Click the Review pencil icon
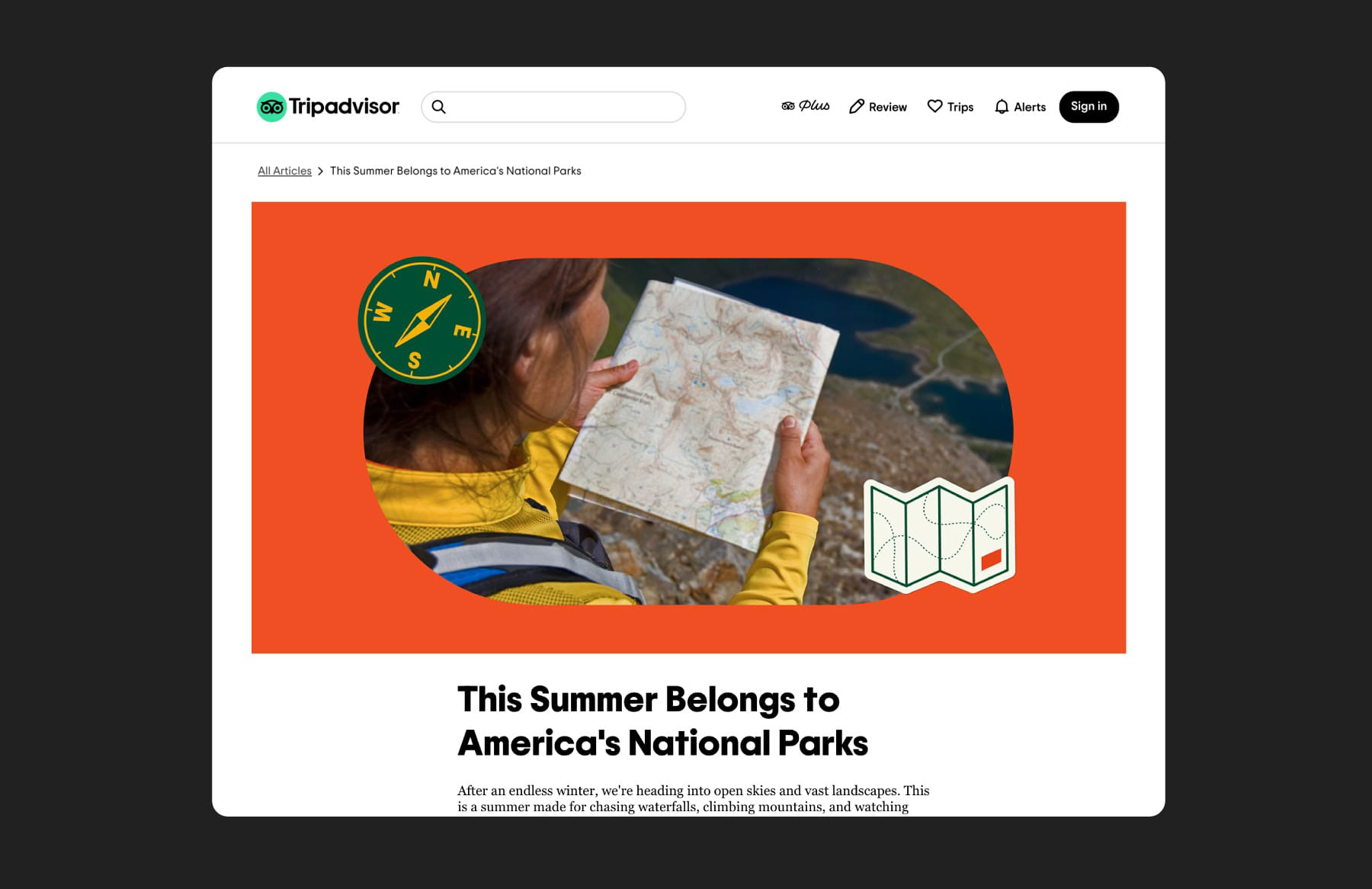Viewport: 1372px width, 889px height. point(857,107)
